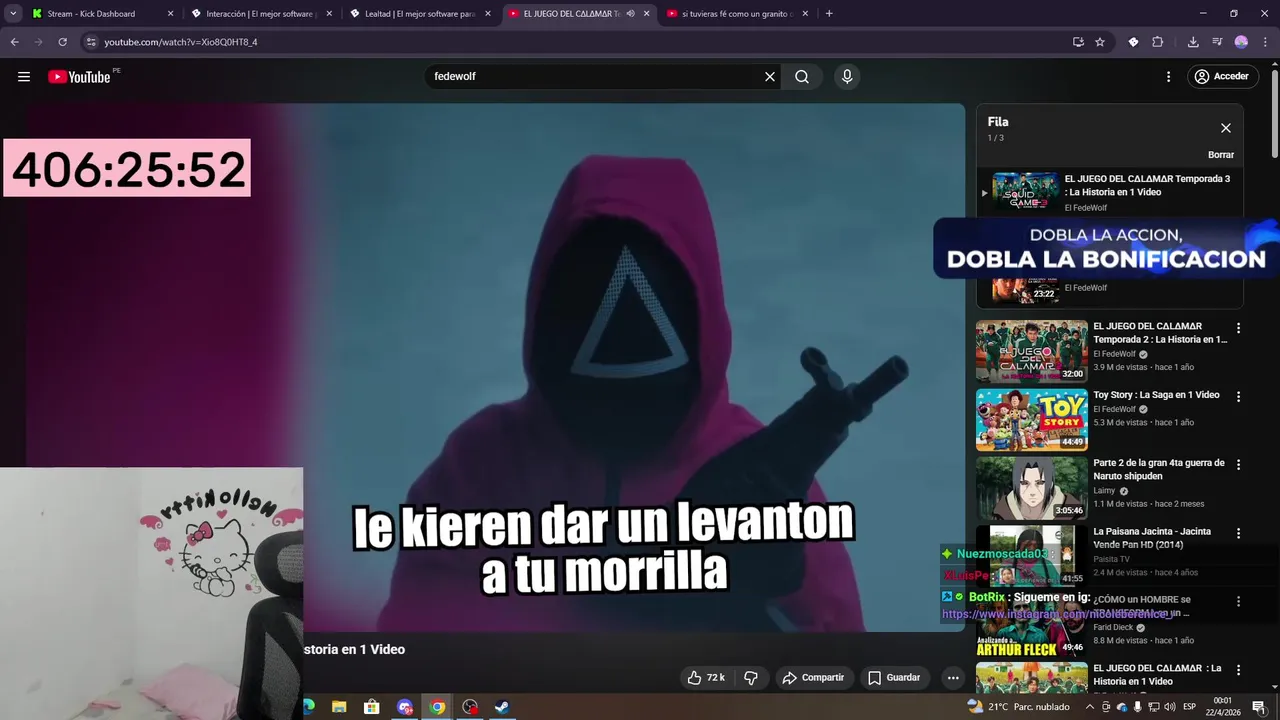Open the weather widget 21°C Parc. nublado
The width and height of the screenshot is (1280, 720).
(x=1018, y=707)
